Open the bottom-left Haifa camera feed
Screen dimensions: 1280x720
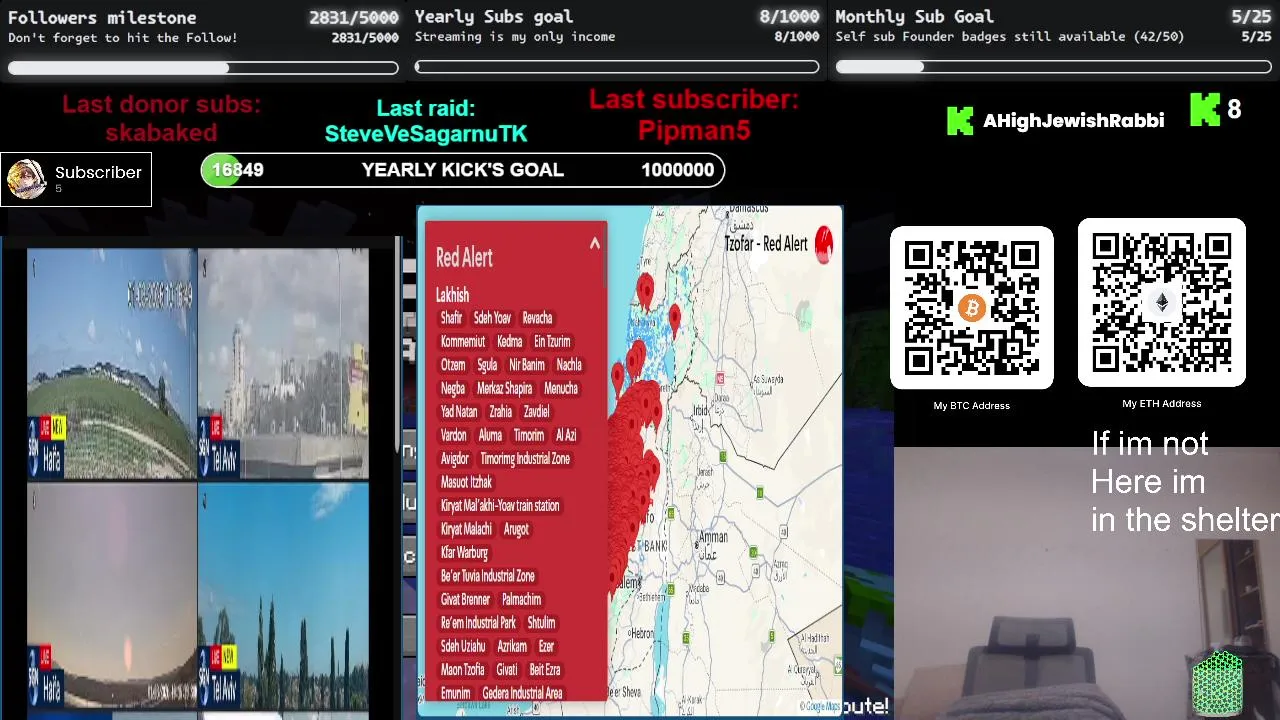point(112,596)
